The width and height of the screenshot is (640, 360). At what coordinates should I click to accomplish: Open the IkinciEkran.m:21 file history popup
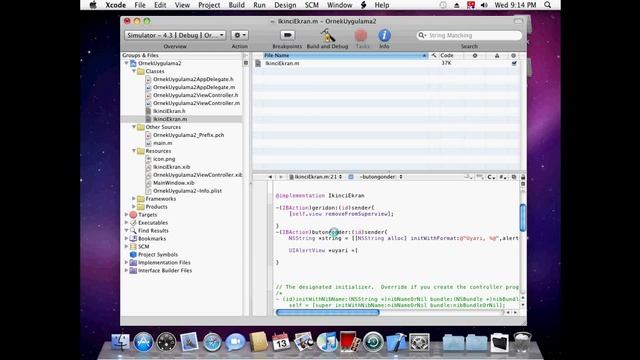click(x=316, y=177)
